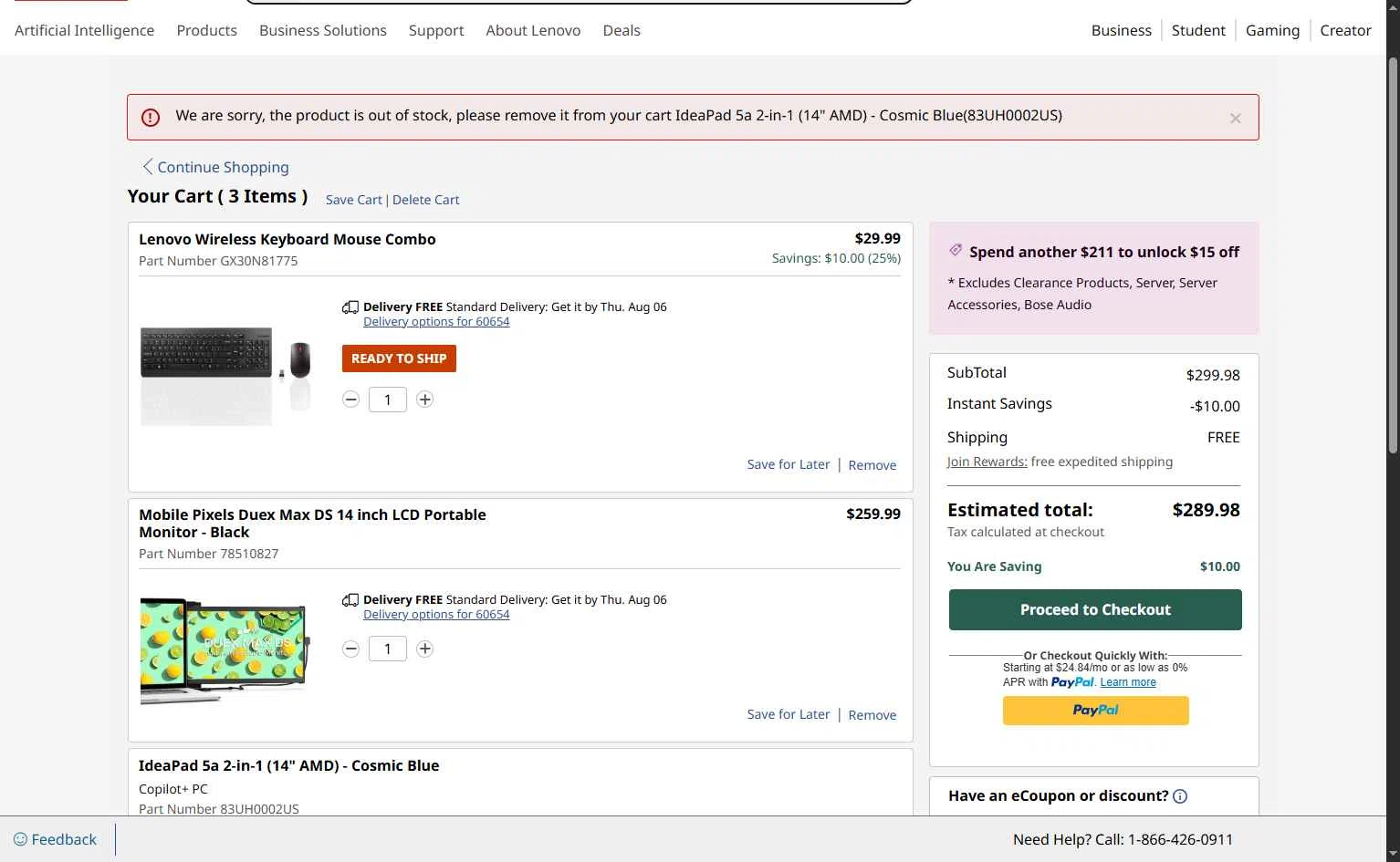Open delivery options for the keyboard combo
Image resolution: width=1400 pixels, height=862 pixels.
(436, 322)
